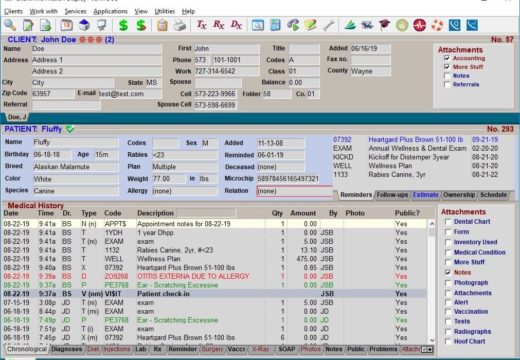Viewport: 520px width, 360px height.
Task: Check the Photograph attachment checkbox
Action: pos(448,283)
